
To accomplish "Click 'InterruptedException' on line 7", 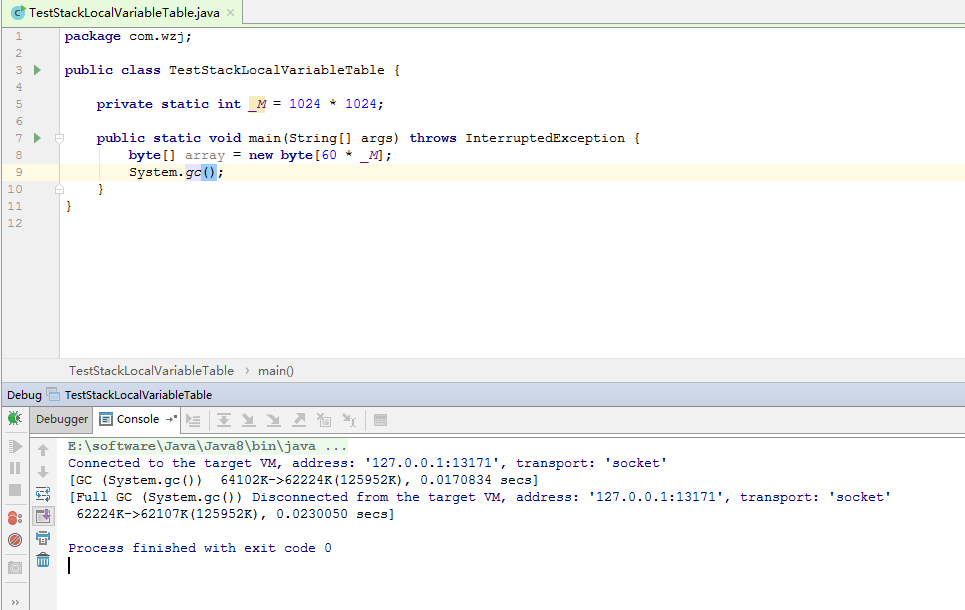I will coord(545,138).
